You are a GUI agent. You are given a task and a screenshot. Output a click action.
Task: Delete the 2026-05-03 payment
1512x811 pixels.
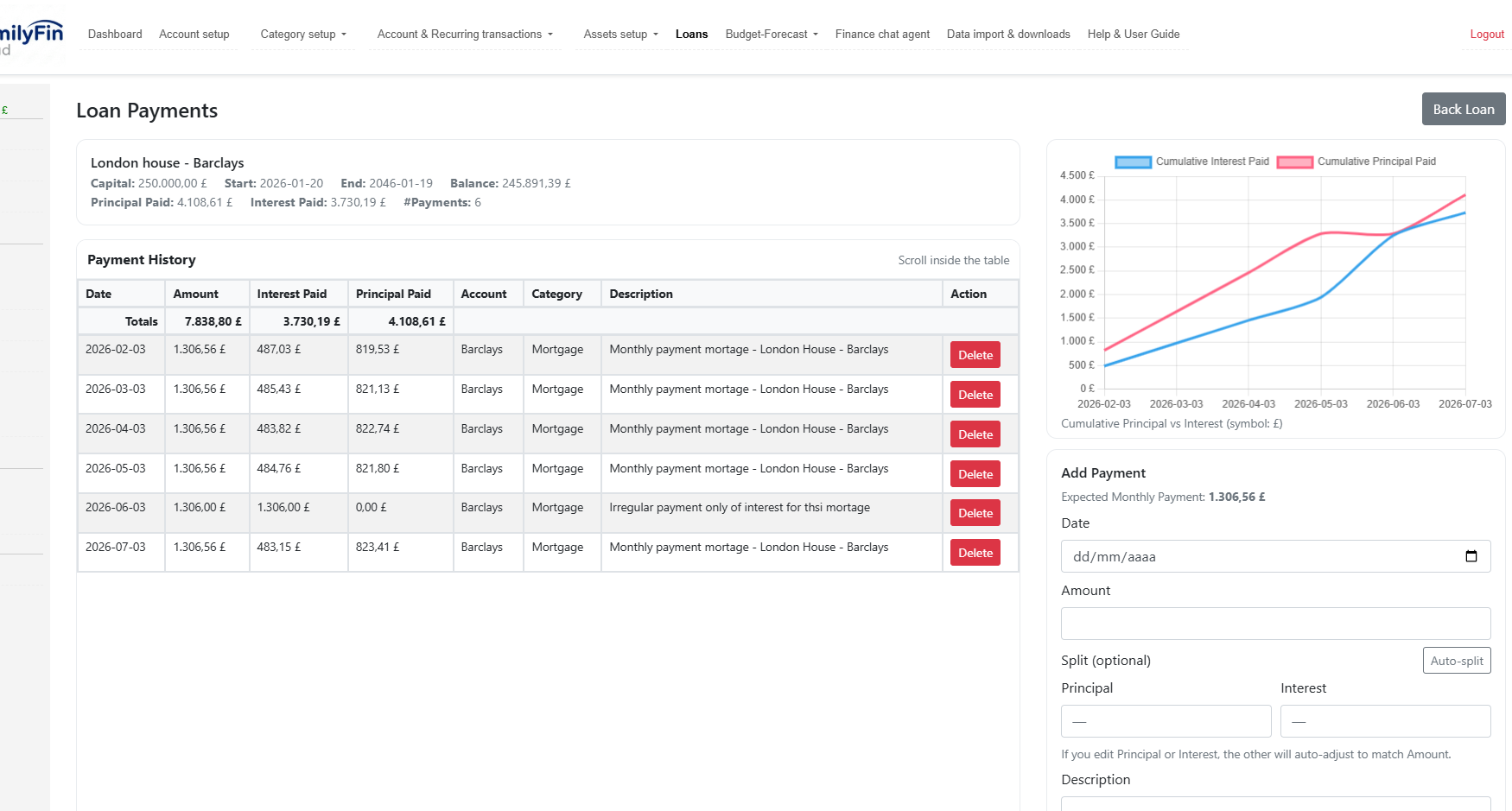tap(975, 474)
